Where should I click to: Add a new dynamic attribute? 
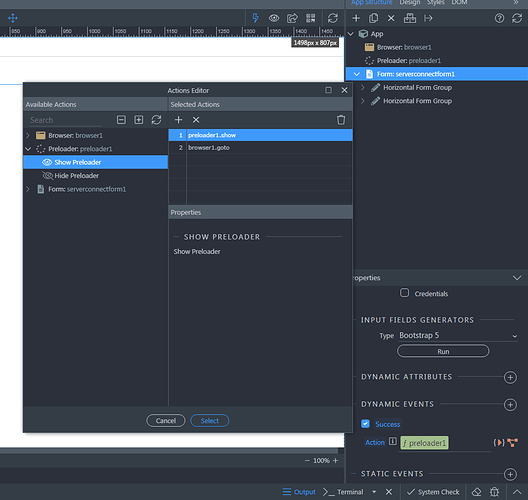pyautogui.click(x=510, y=377)
